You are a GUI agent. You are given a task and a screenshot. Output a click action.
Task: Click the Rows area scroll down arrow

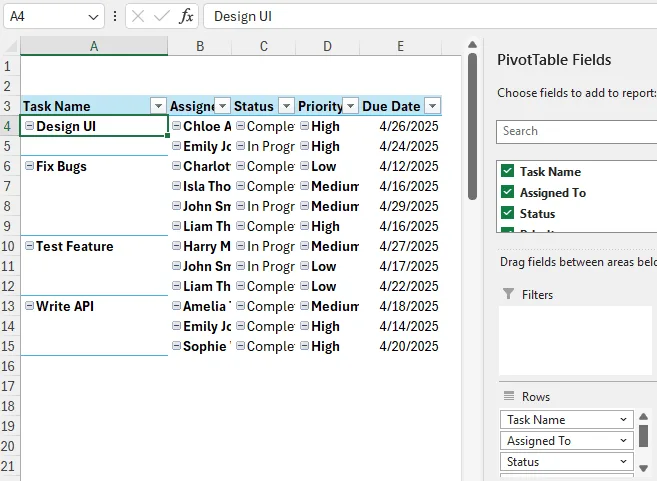(x=644, y=468)
